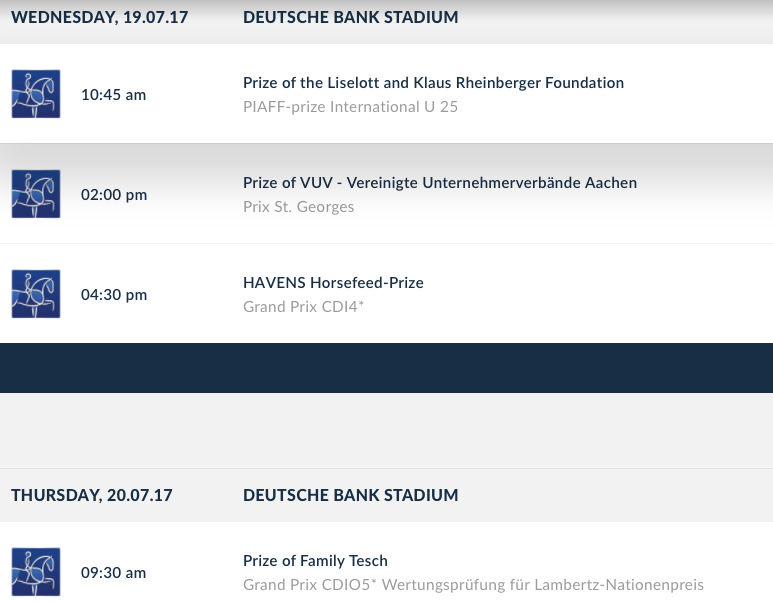Click the dressage icon beside 10:45 am
Viewport: 773px width, 602px height.
pos(36,94)
